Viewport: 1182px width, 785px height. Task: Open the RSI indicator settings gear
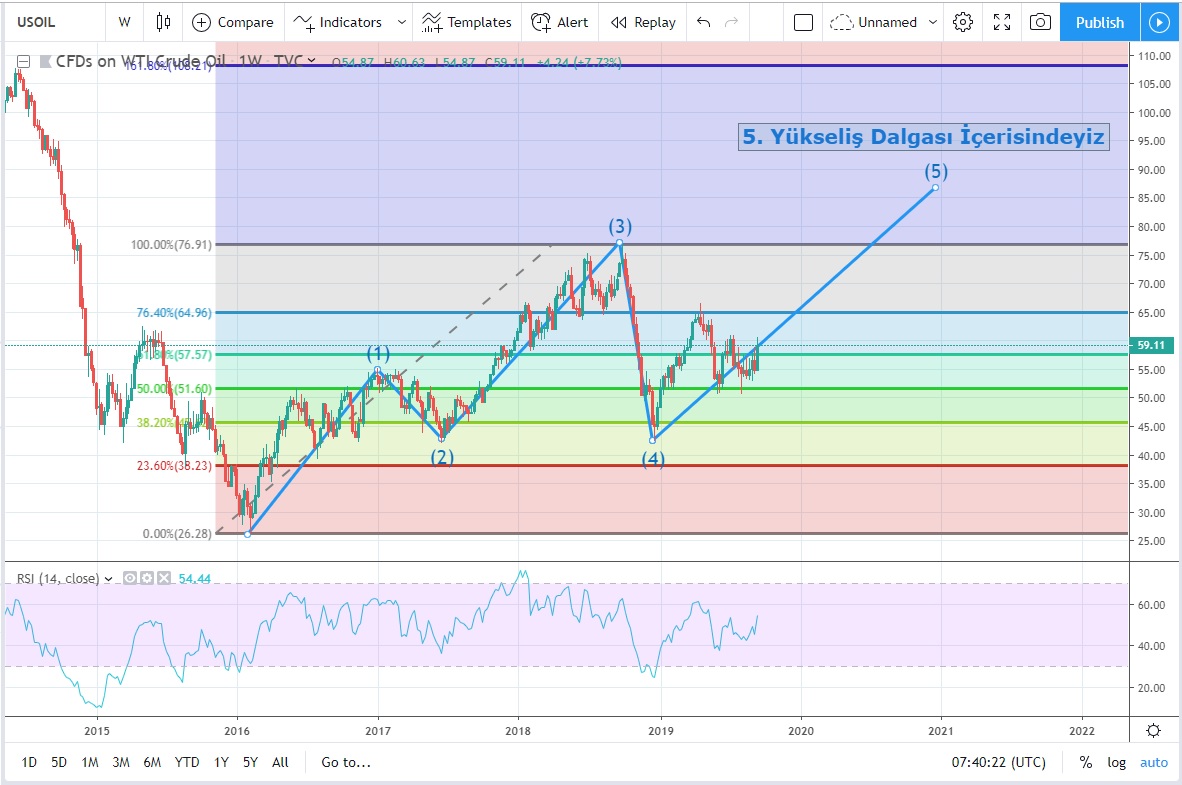coord(147,578)
